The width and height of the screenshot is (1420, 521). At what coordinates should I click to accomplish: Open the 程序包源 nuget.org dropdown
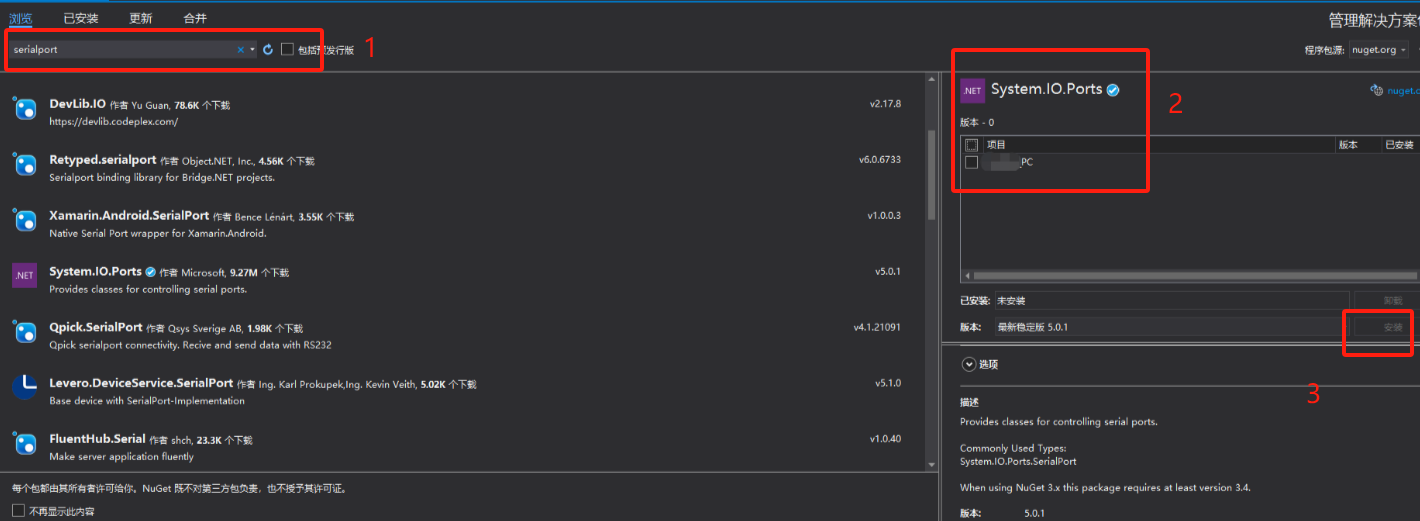[x=1378, y=50]
